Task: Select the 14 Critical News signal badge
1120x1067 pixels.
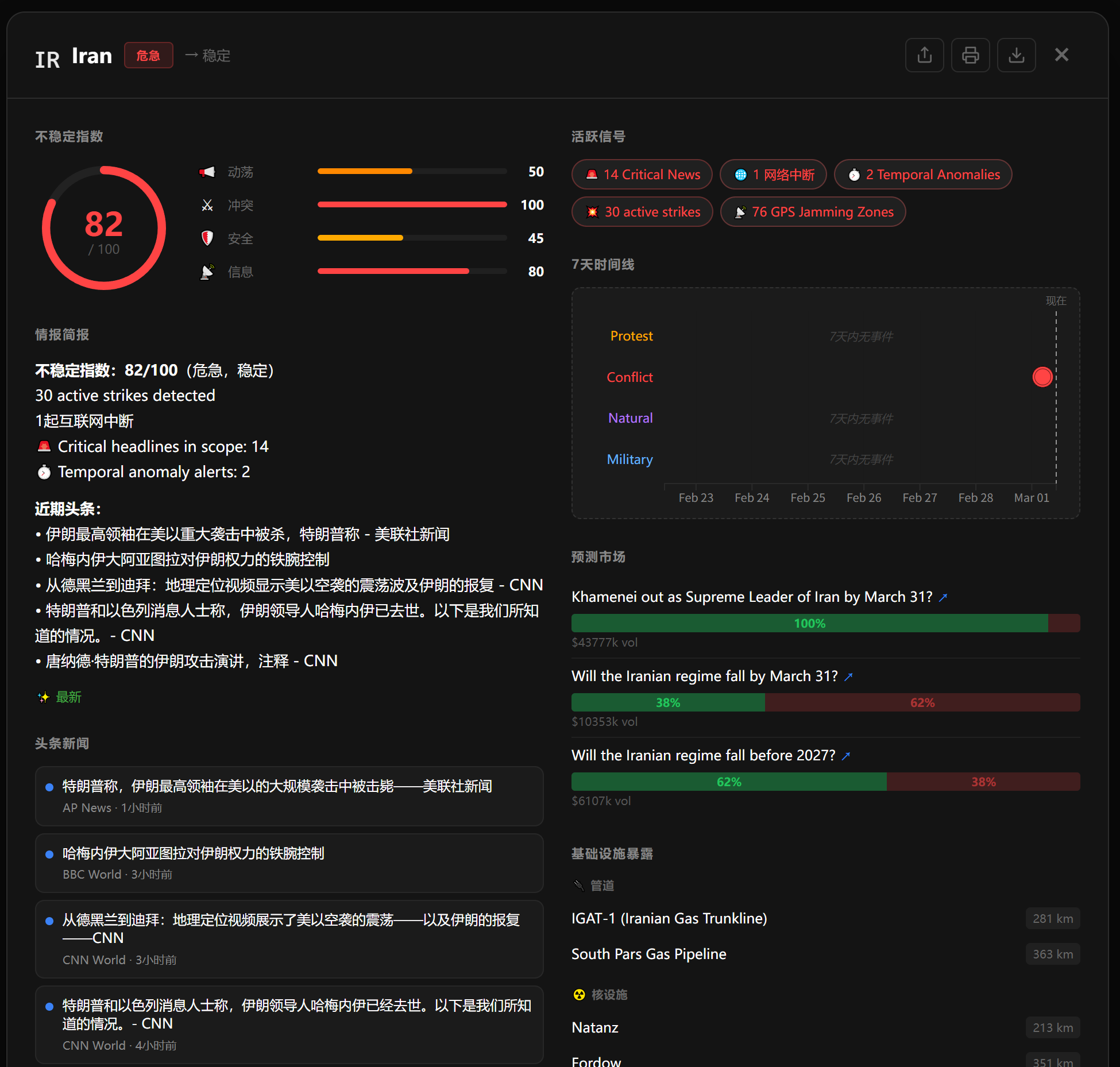Action: (x=642, y=174)
